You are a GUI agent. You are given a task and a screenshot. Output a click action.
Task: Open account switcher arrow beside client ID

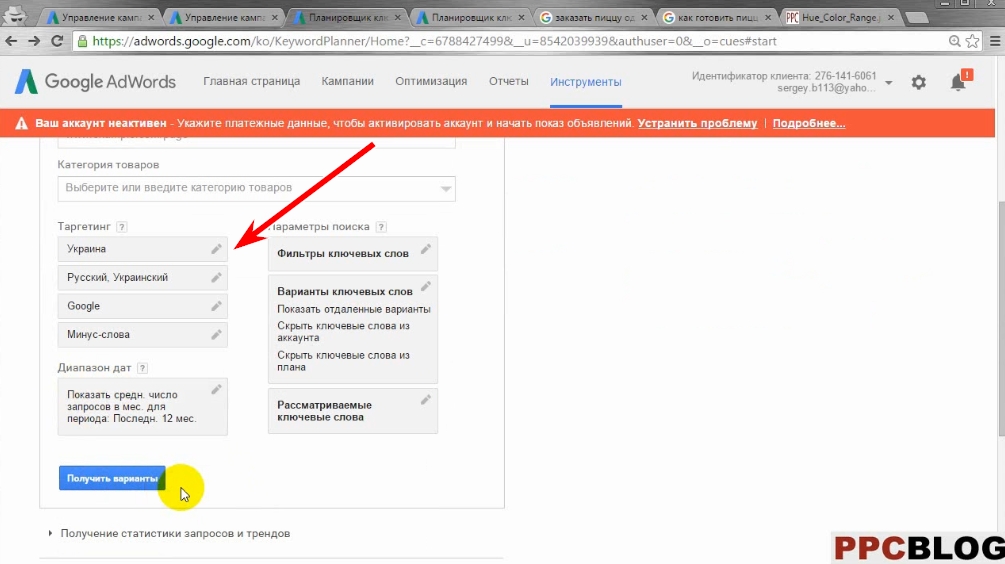(x=888, y=83)
